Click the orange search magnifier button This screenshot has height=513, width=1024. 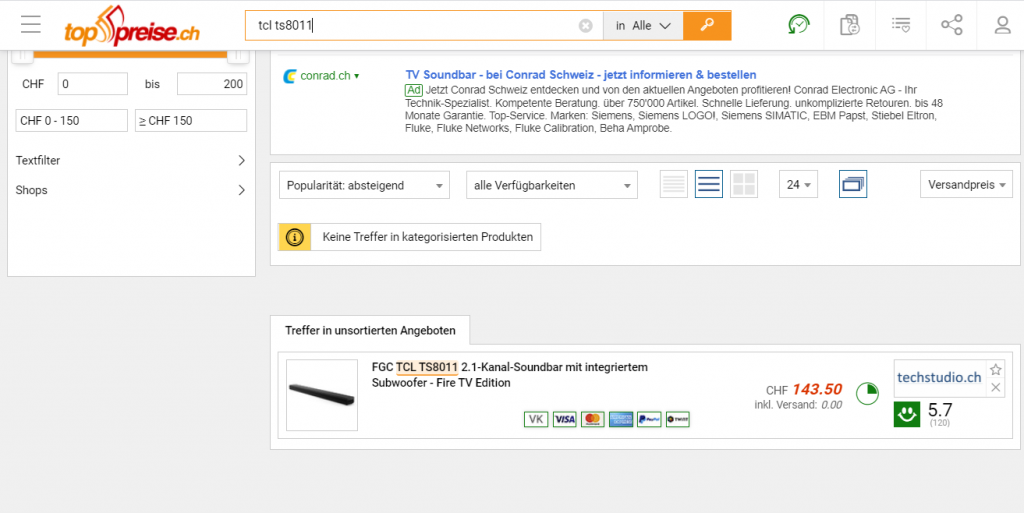coord(707,26)
